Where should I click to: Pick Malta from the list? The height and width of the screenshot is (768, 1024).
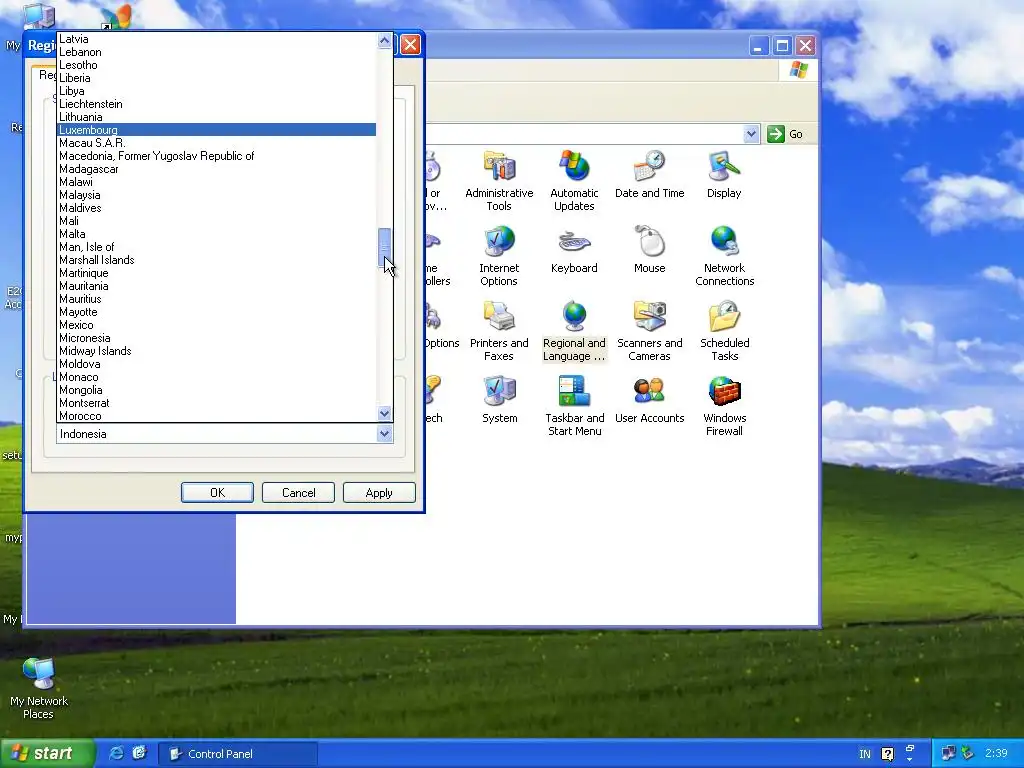[x=217, y=234]
